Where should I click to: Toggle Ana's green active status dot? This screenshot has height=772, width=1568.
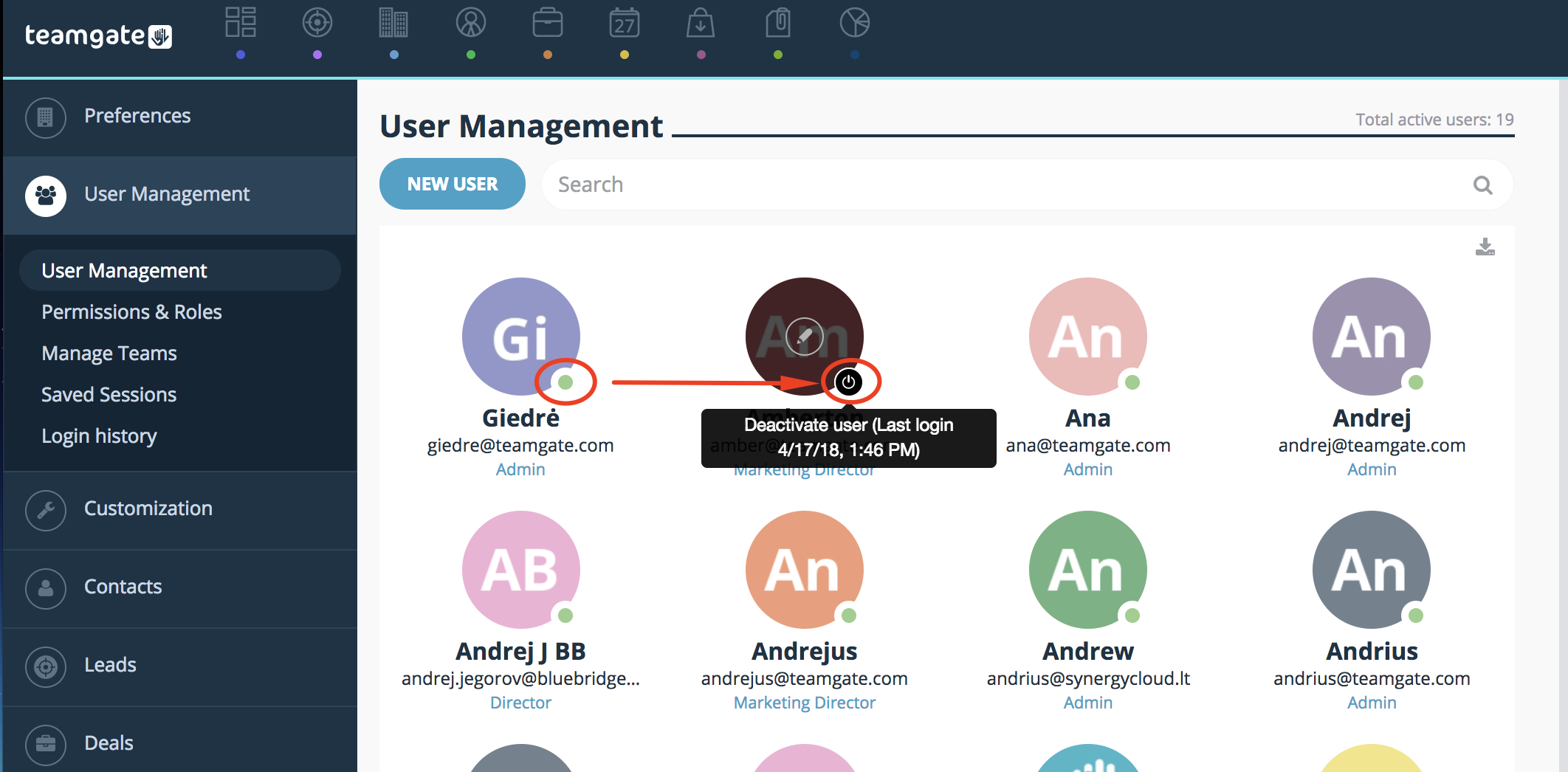click(x=1132, y=382)
